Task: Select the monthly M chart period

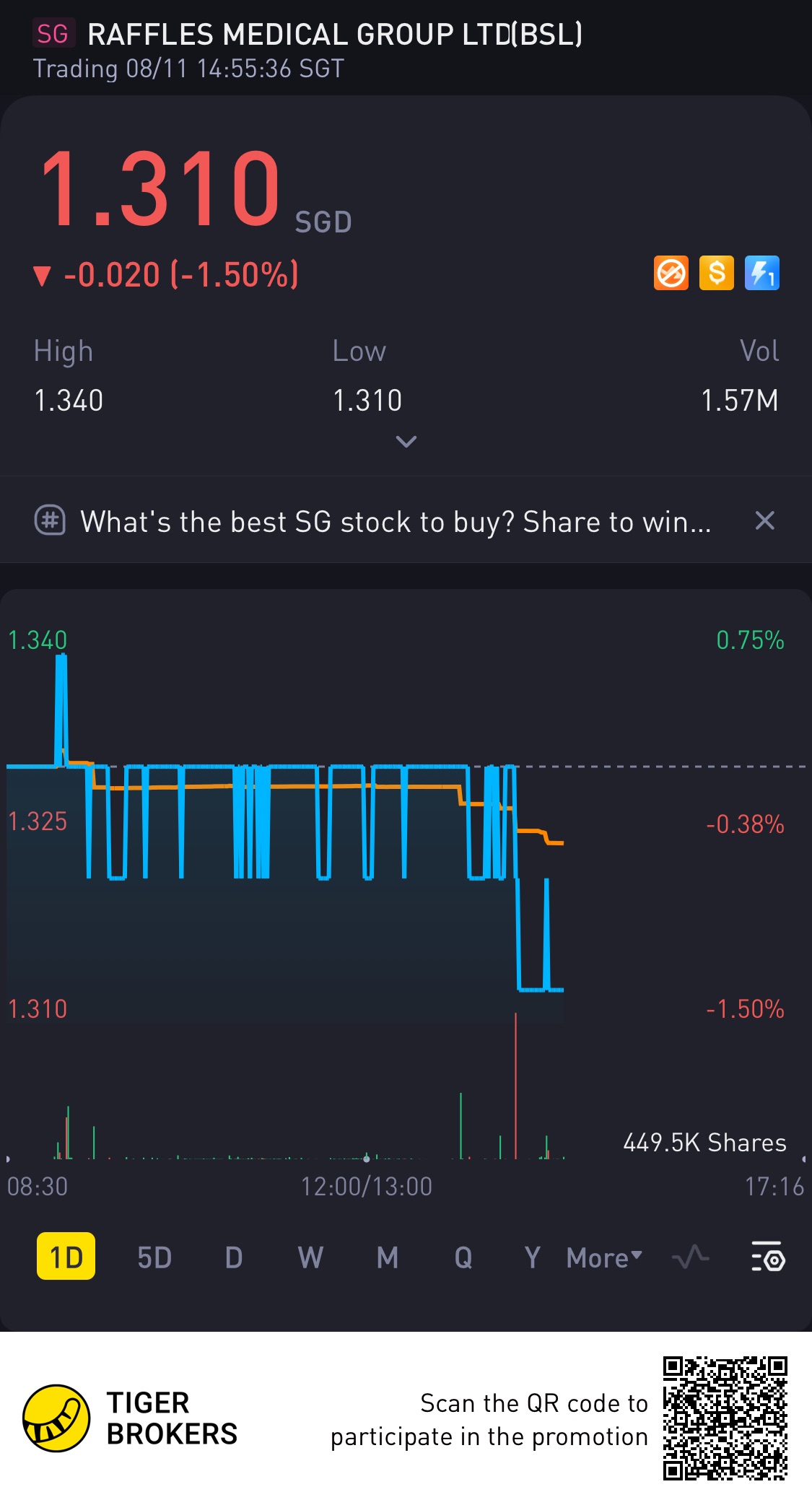Action: click(388, 1257)
